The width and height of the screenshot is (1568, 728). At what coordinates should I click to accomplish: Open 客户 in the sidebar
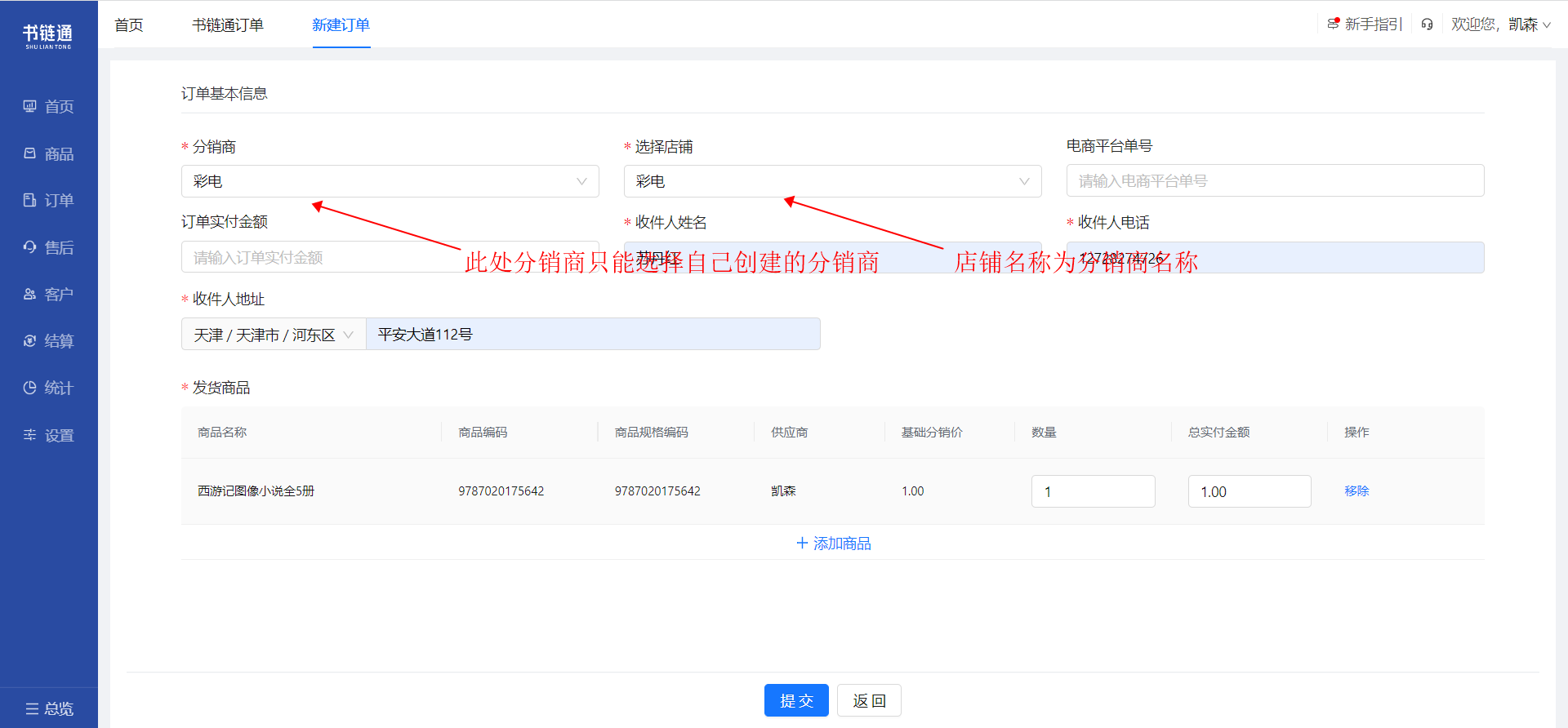[49, 294]
